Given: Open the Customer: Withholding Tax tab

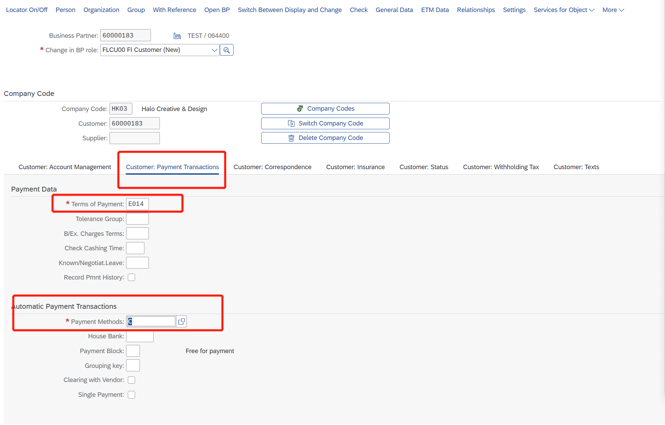Looking at the screenshot, I should (500, 167).
